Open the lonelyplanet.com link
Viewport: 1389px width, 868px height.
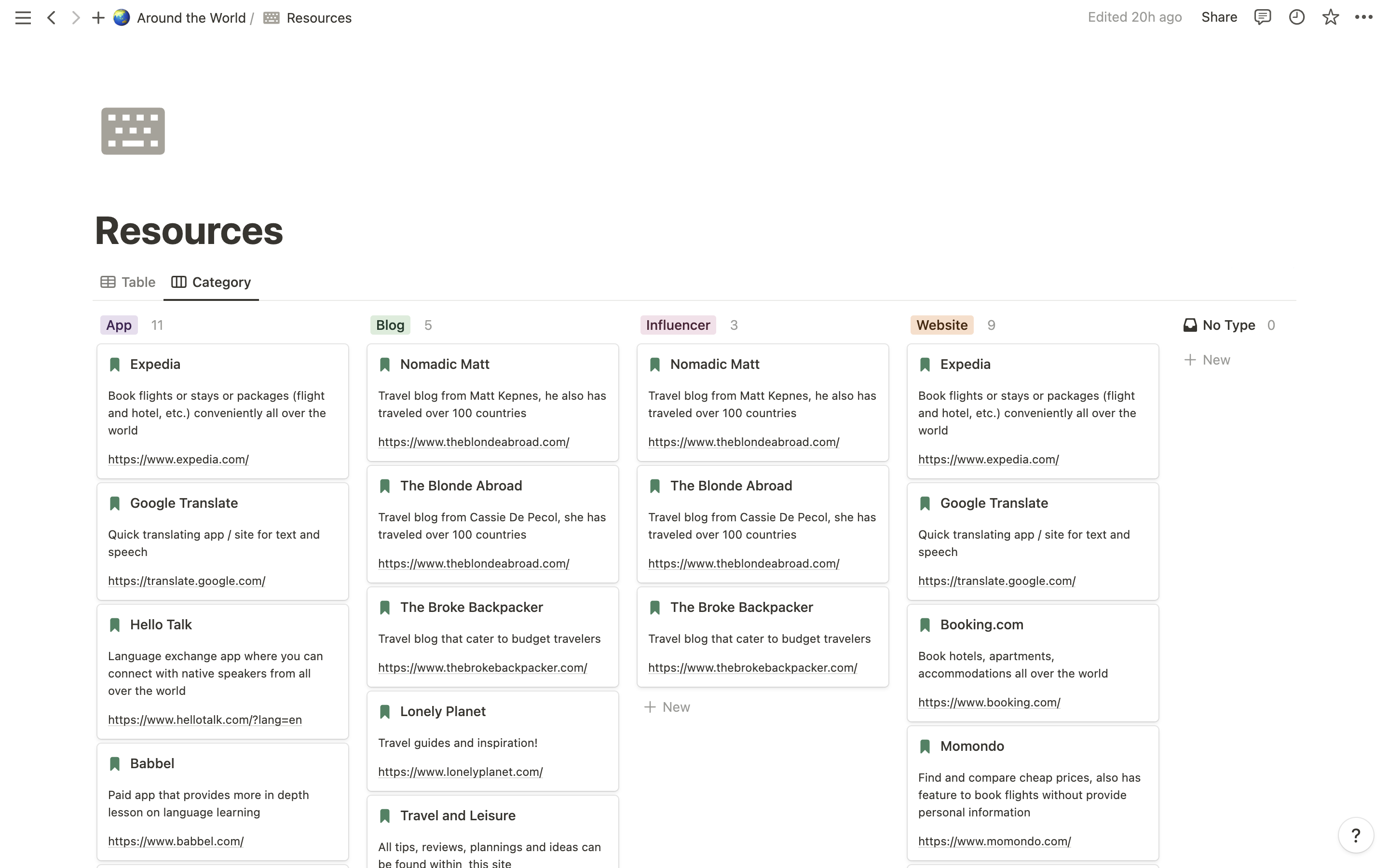pos(460,772)
